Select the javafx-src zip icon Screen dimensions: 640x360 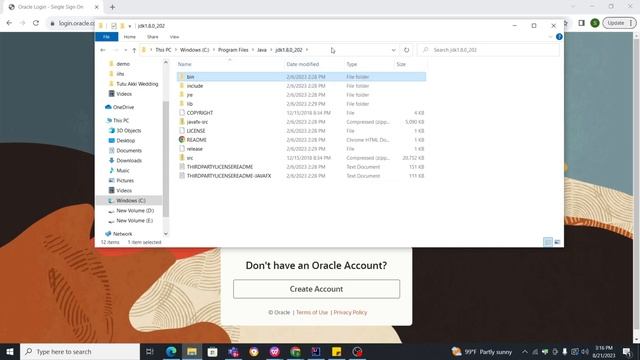pos(182,122)
